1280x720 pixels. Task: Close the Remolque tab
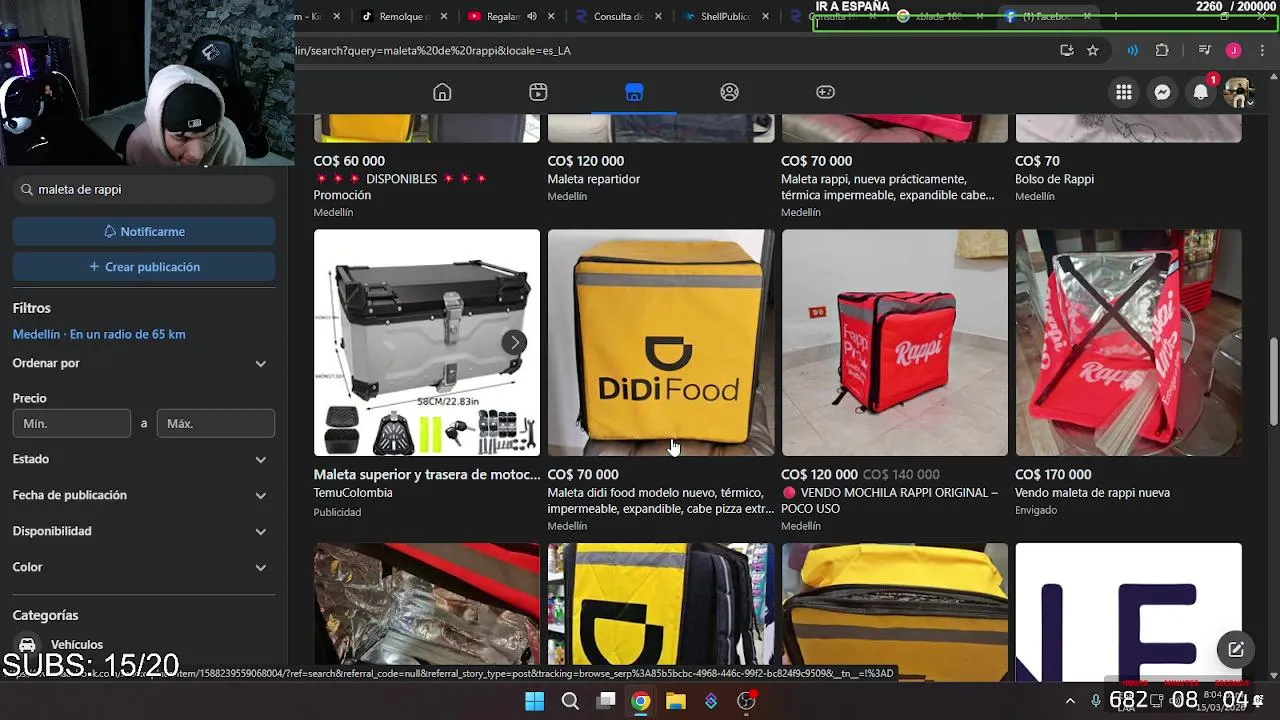444,16
